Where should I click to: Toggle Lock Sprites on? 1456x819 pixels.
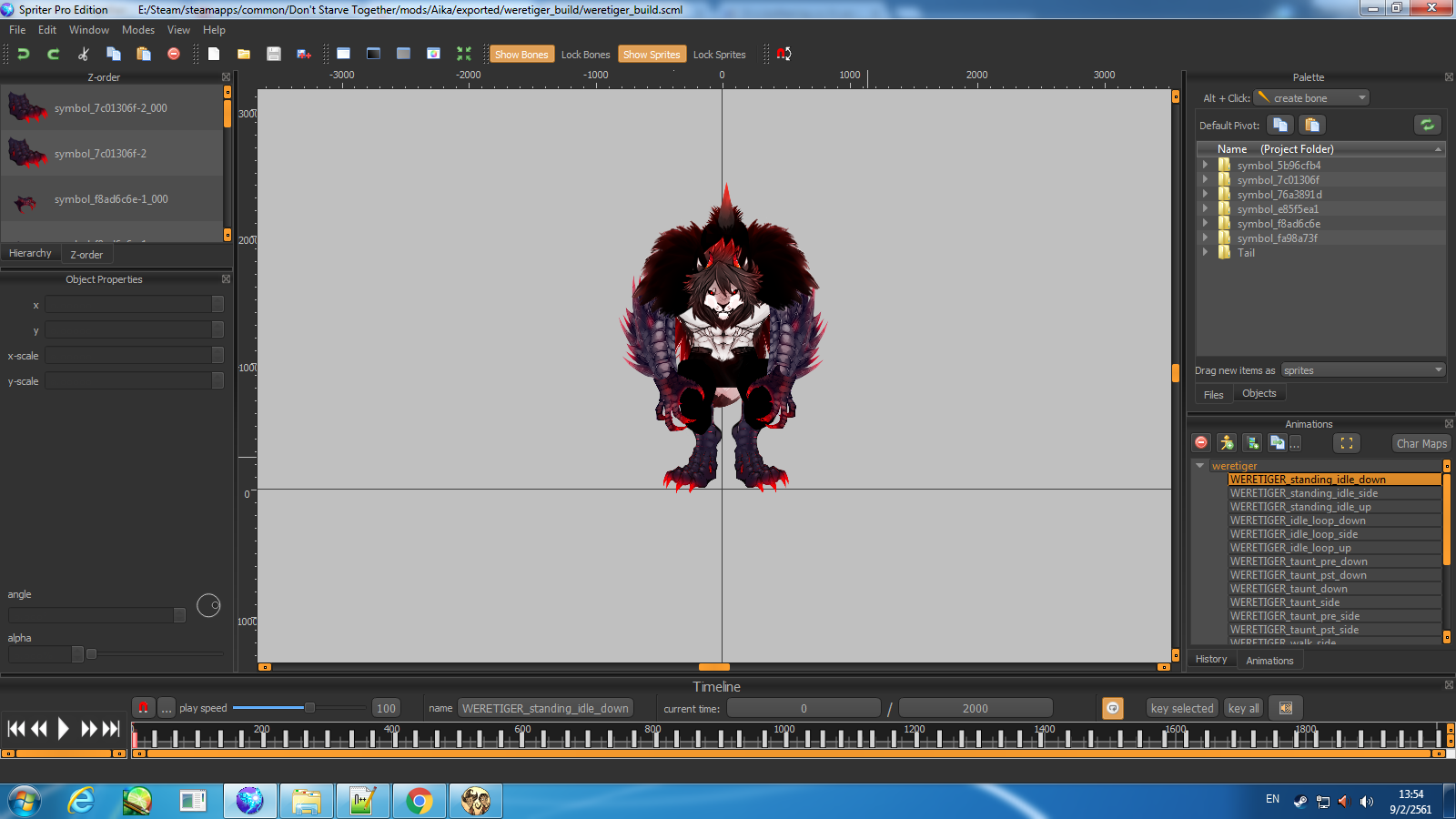[x=719, y=55]
